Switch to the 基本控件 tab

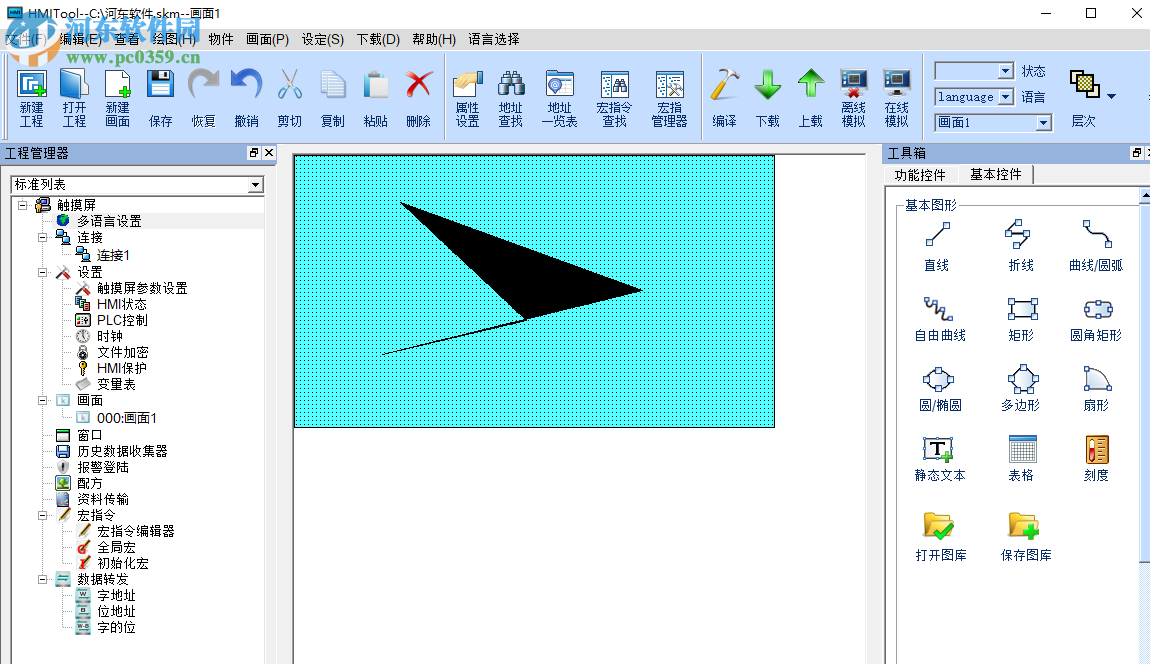(x=995, y=174)
